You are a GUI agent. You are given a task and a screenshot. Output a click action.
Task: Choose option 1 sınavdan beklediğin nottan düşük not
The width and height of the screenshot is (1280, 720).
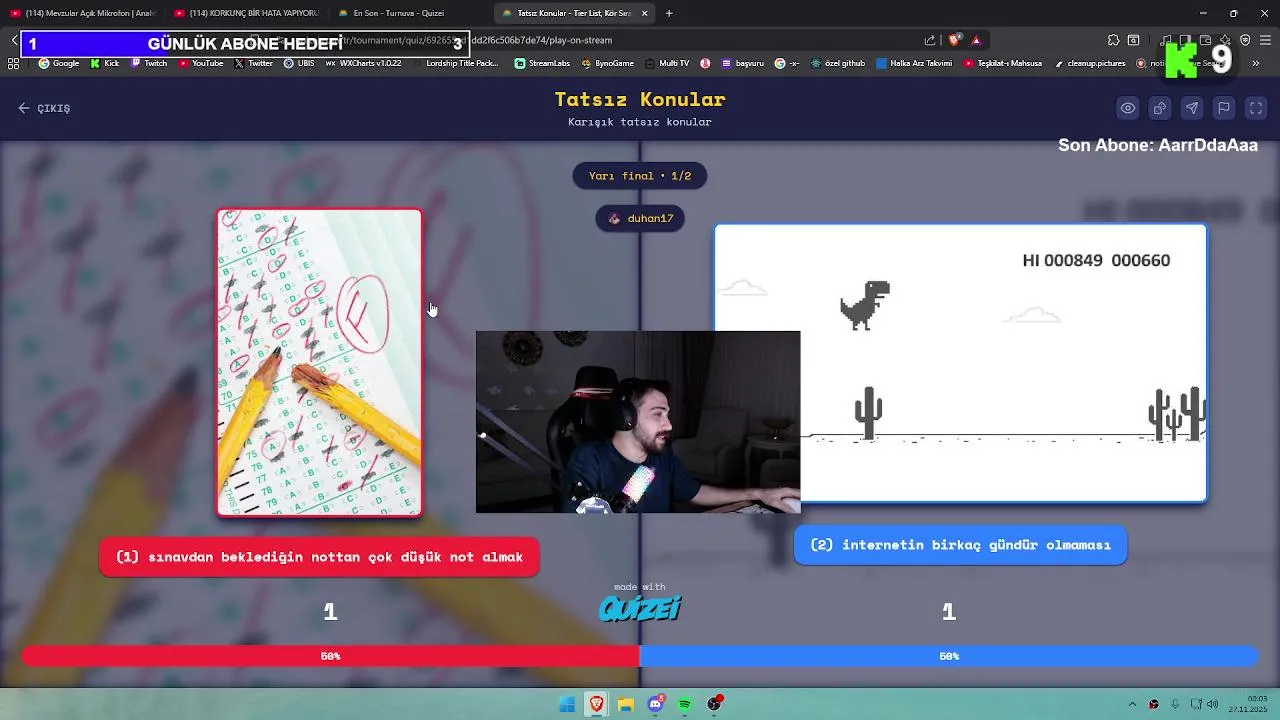(x=319, y=557)
